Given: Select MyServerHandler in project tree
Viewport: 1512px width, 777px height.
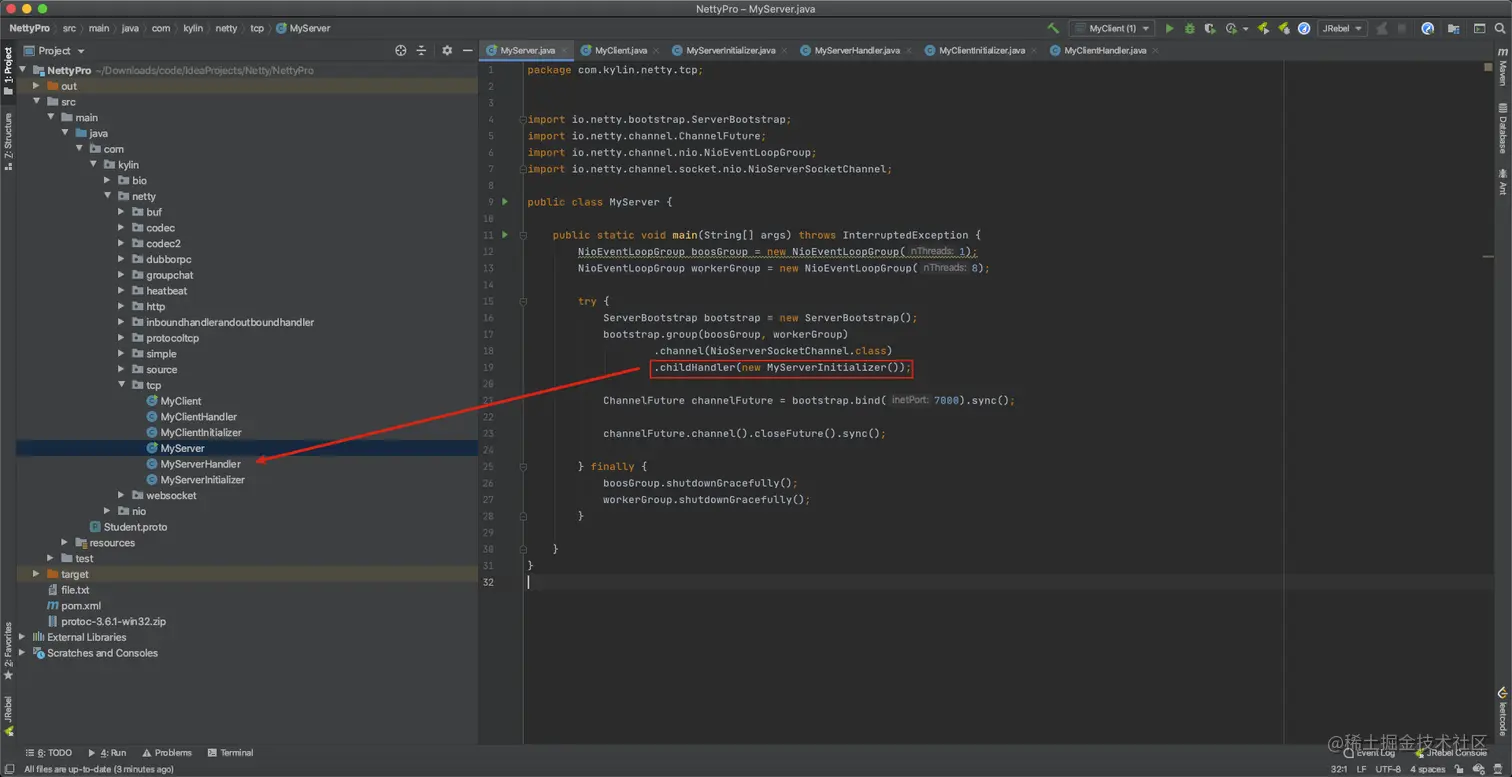Looking at the screenshot, I should [200, 464].
